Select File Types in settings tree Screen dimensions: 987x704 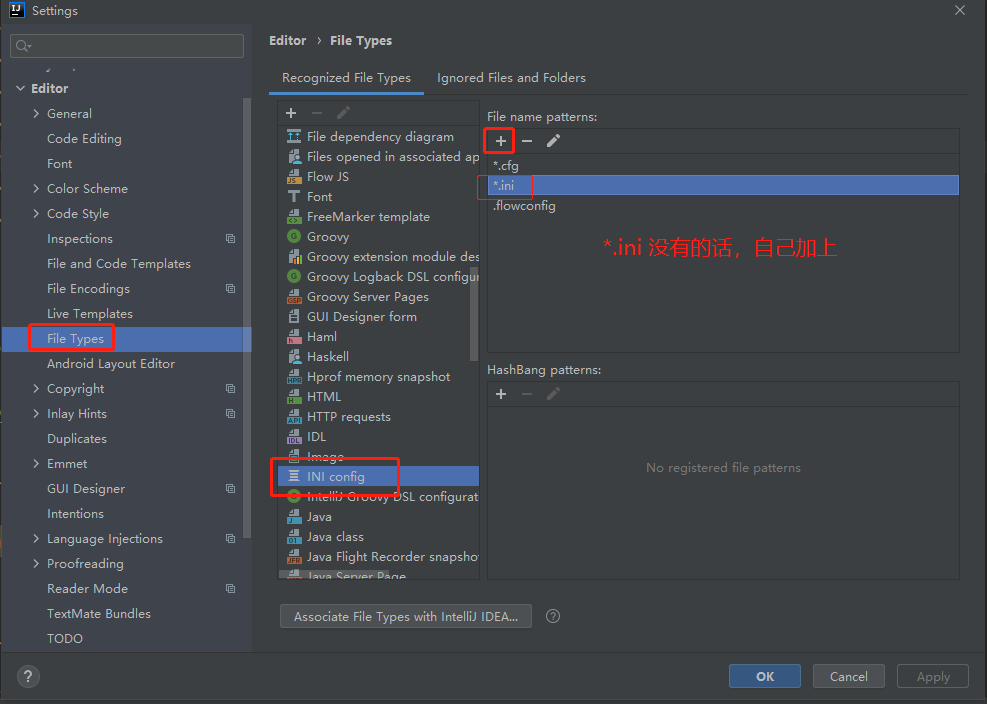click(127, 339)
